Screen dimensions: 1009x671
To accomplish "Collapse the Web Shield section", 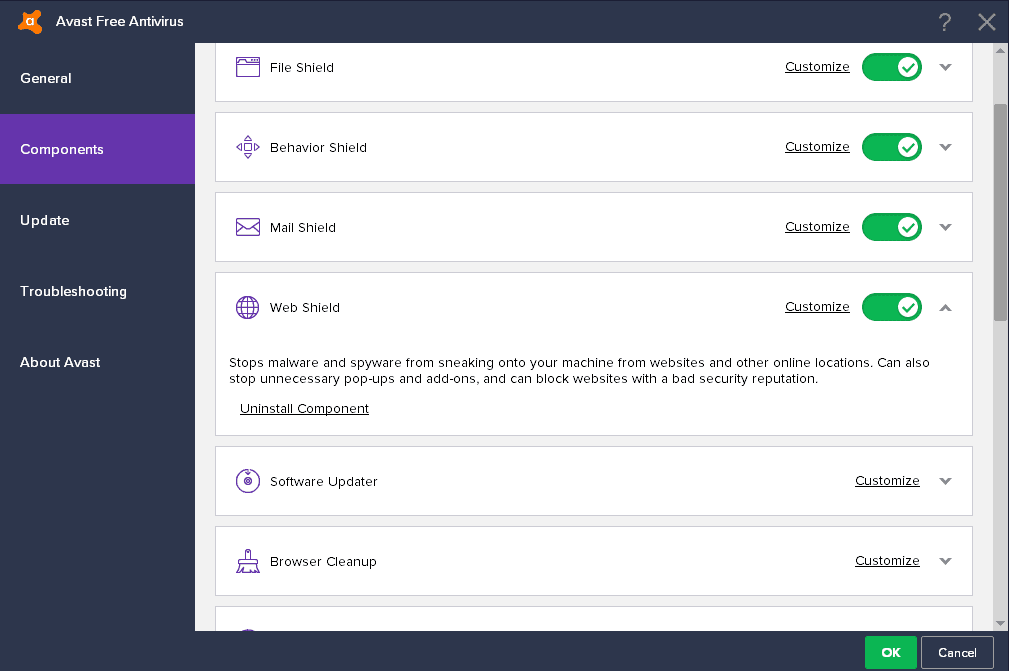I will tap(945, 307).
